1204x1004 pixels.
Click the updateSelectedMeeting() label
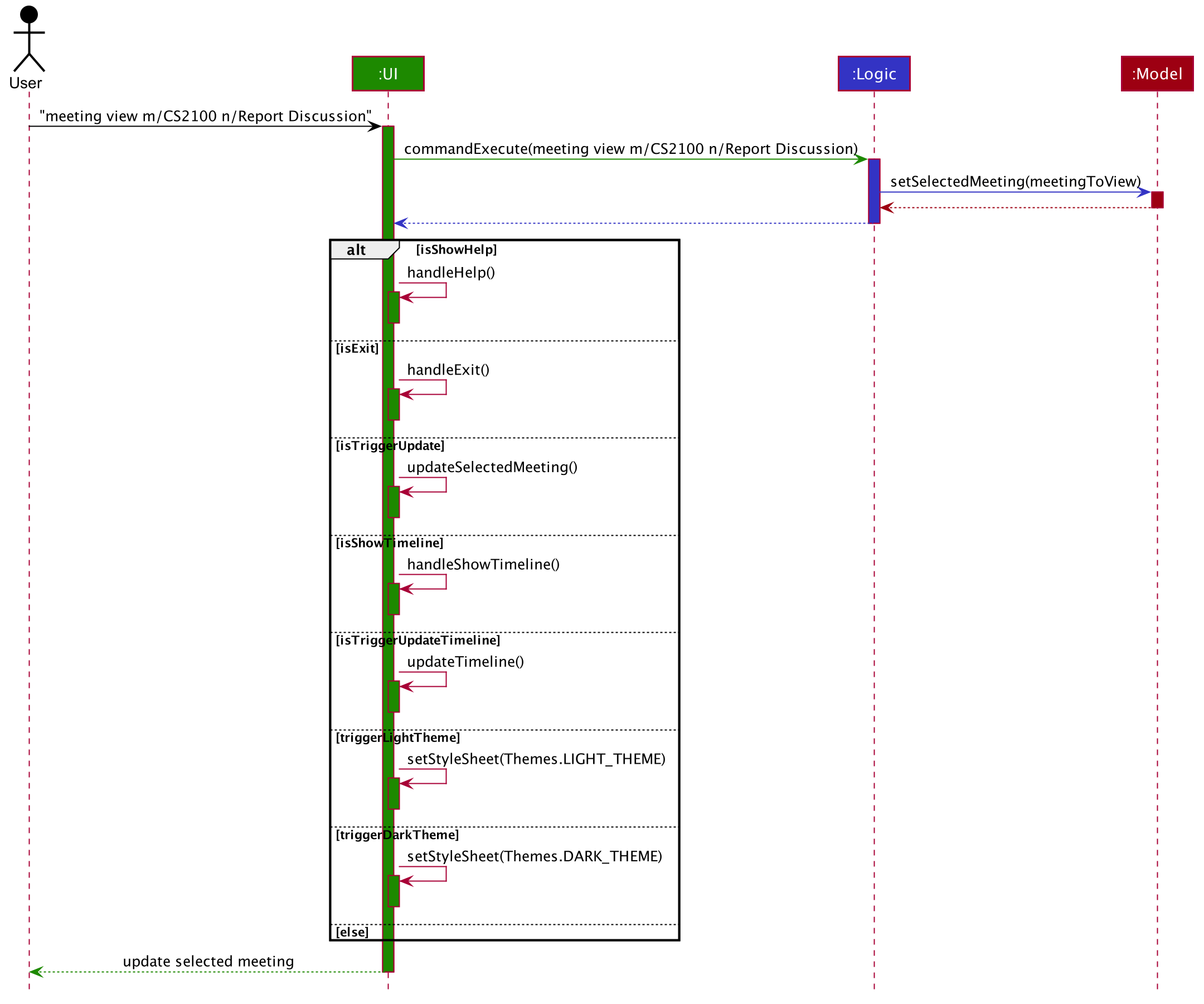click(x=492, y=467)
